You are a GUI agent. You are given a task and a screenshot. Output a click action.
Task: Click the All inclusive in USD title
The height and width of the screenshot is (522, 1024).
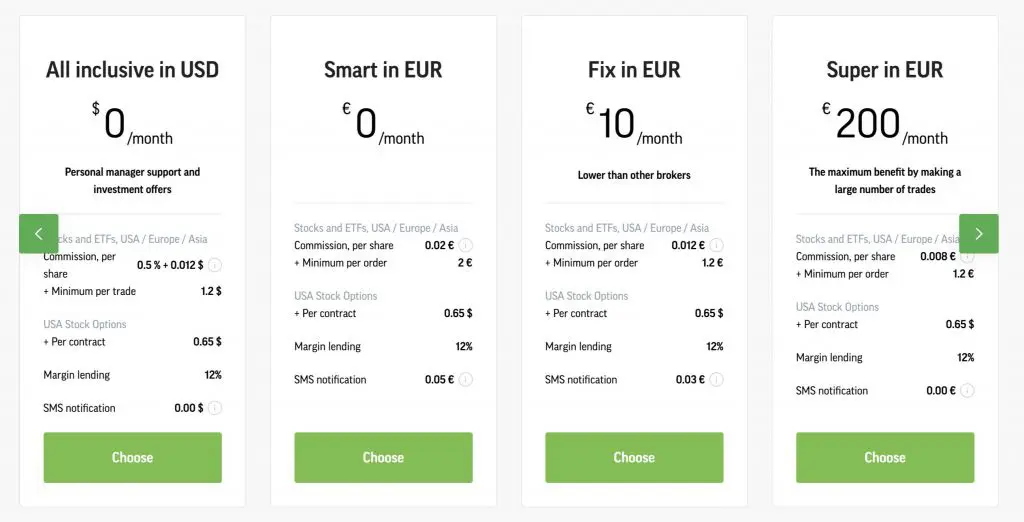pyautogui.click(x=133, y=69)
